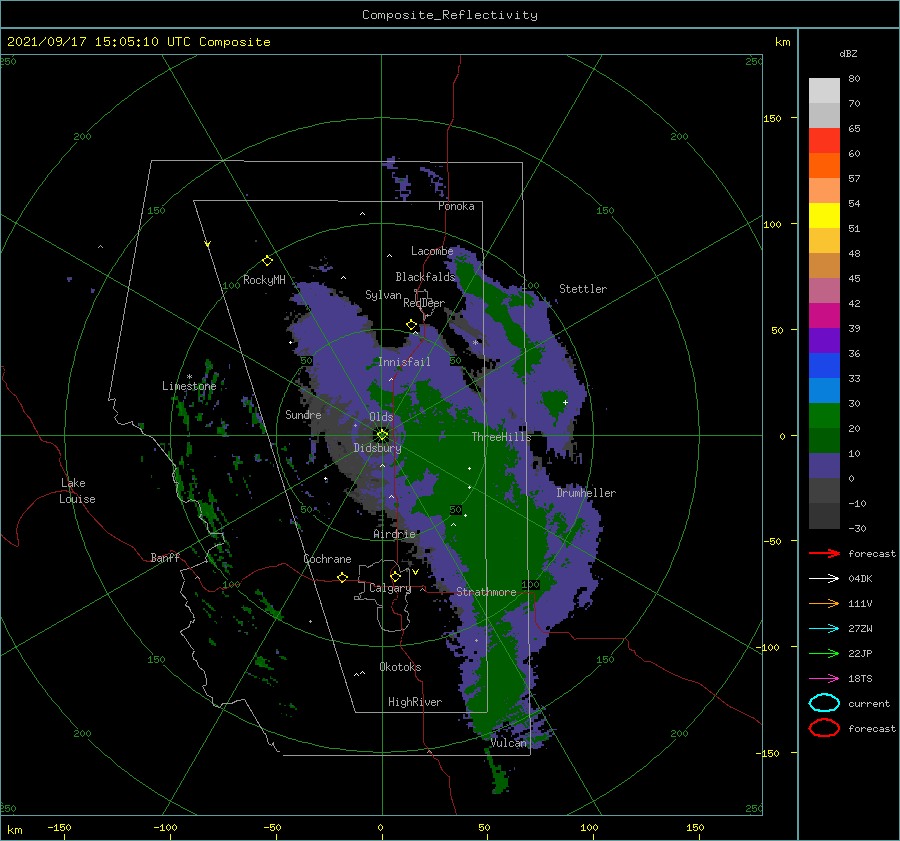This screenshot has width=900, height=841.
Task: Click the yellow diamond marker above Calgary
Action: point(395,576)
